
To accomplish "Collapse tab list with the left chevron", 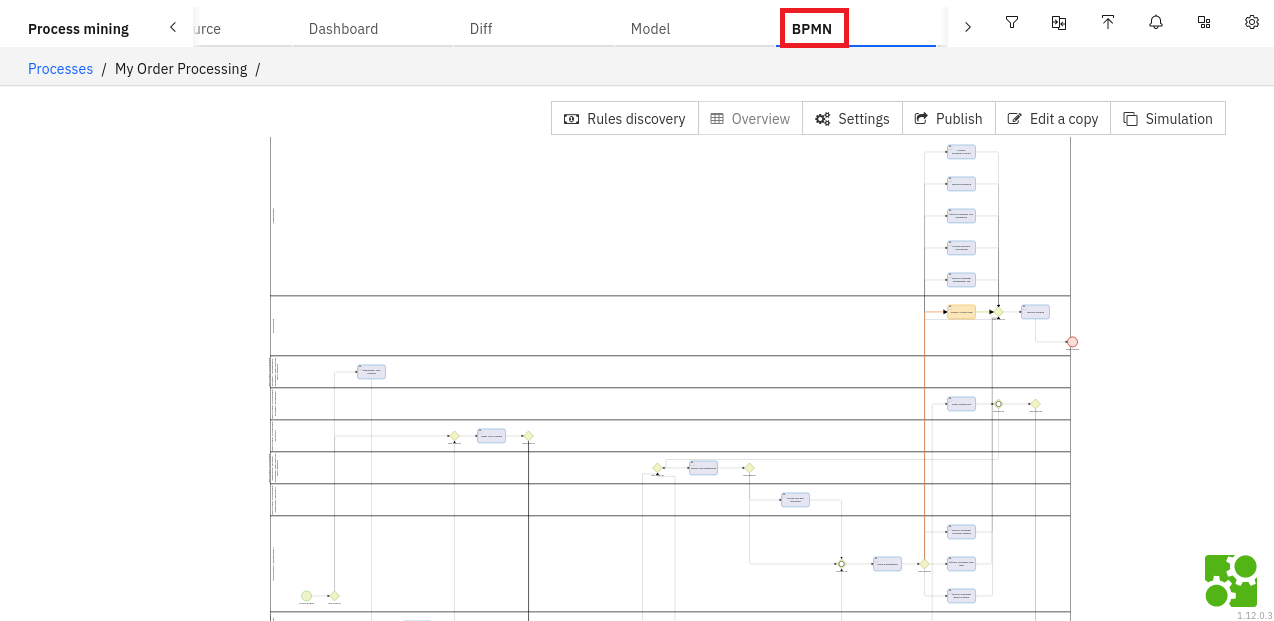I will pos(172,27).
